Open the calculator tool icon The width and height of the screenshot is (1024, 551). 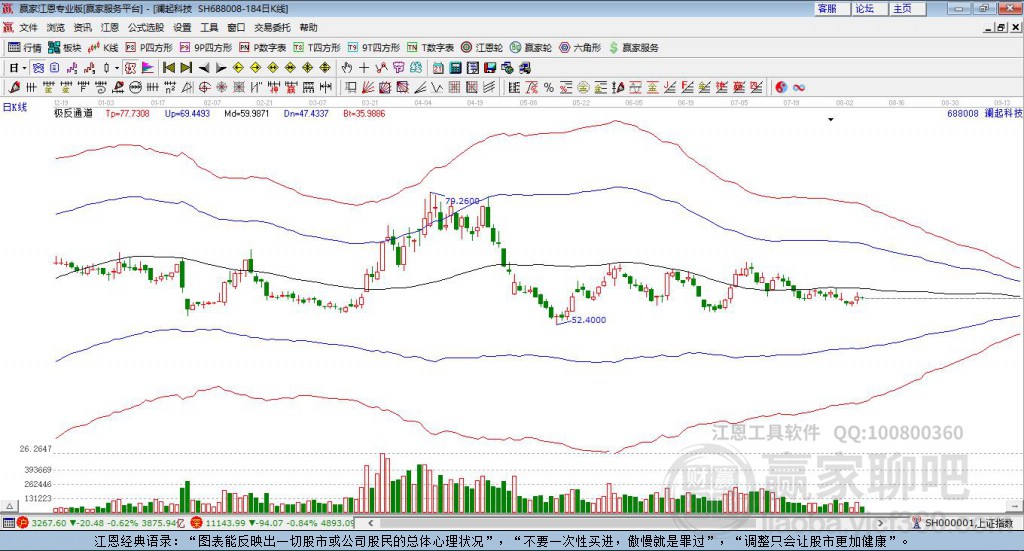455,68
